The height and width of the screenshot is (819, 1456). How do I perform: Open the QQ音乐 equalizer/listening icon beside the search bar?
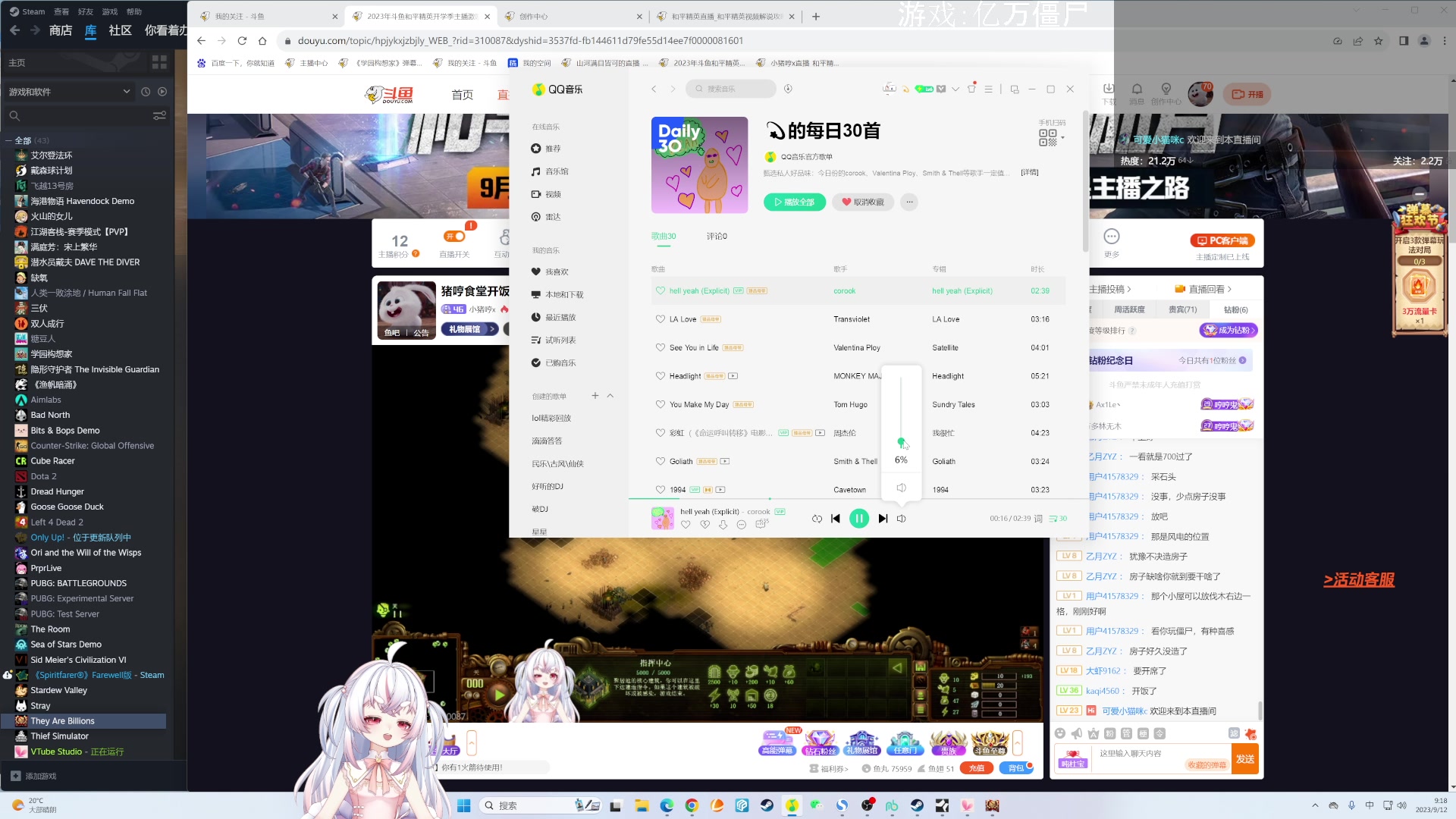coord(789,89)
